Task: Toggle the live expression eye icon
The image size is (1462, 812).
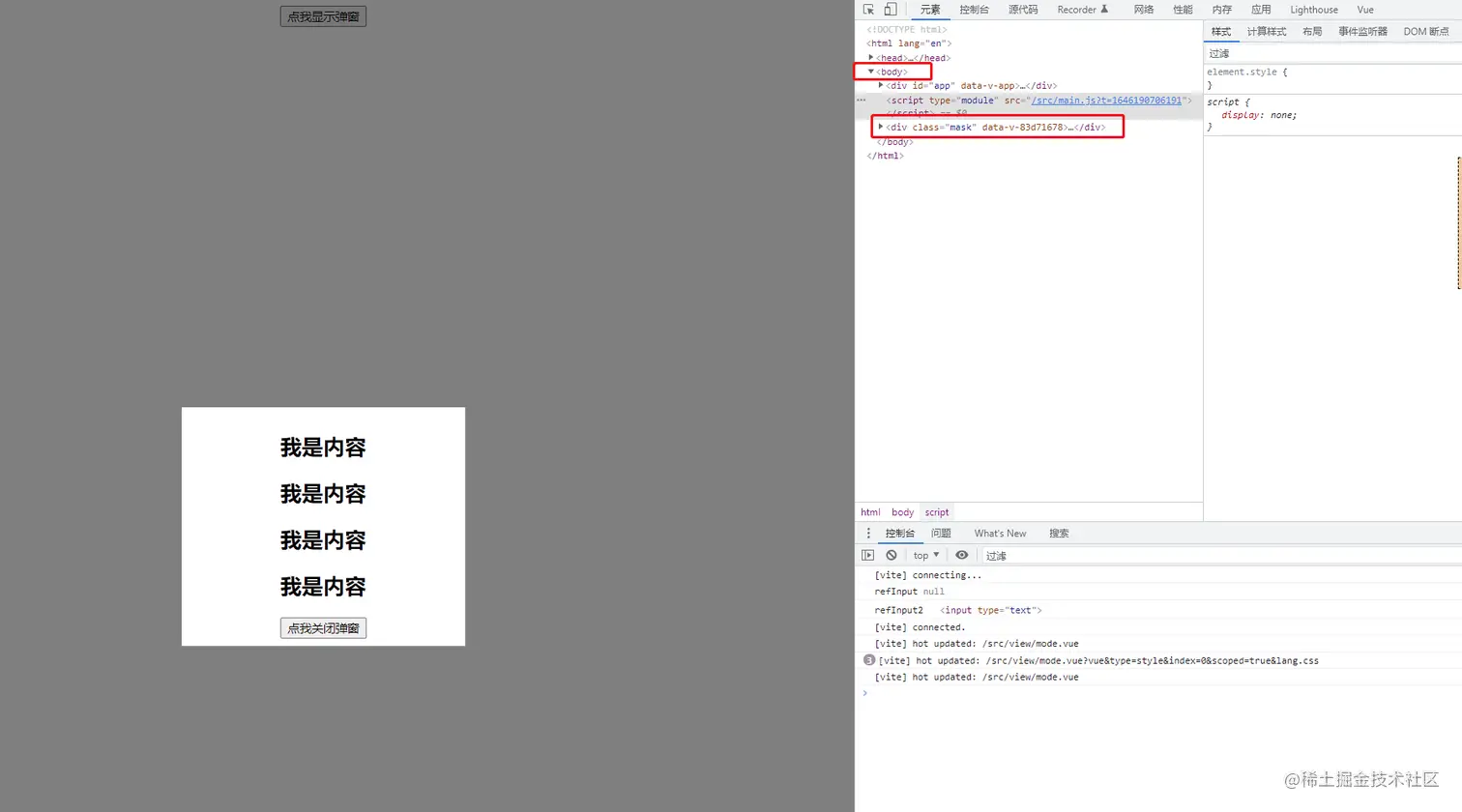Action: (961, 556)
